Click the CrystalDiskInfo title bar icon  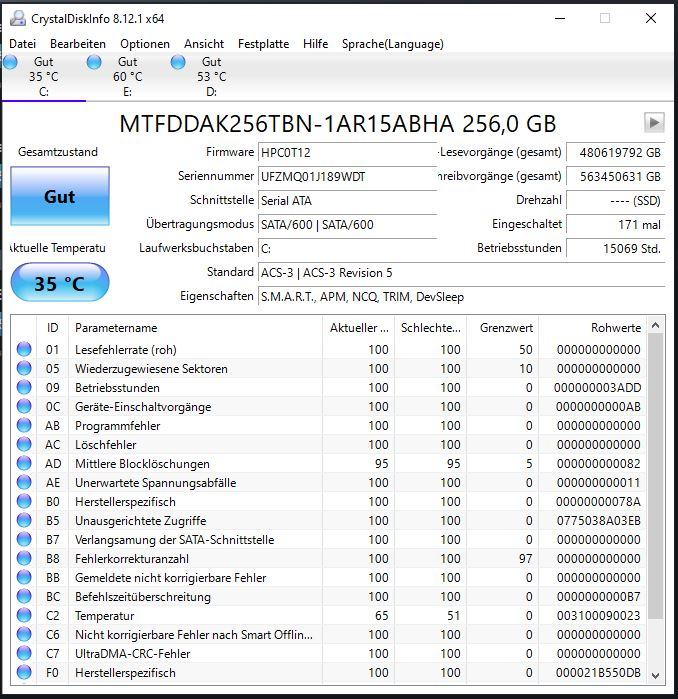coord(18,18)
